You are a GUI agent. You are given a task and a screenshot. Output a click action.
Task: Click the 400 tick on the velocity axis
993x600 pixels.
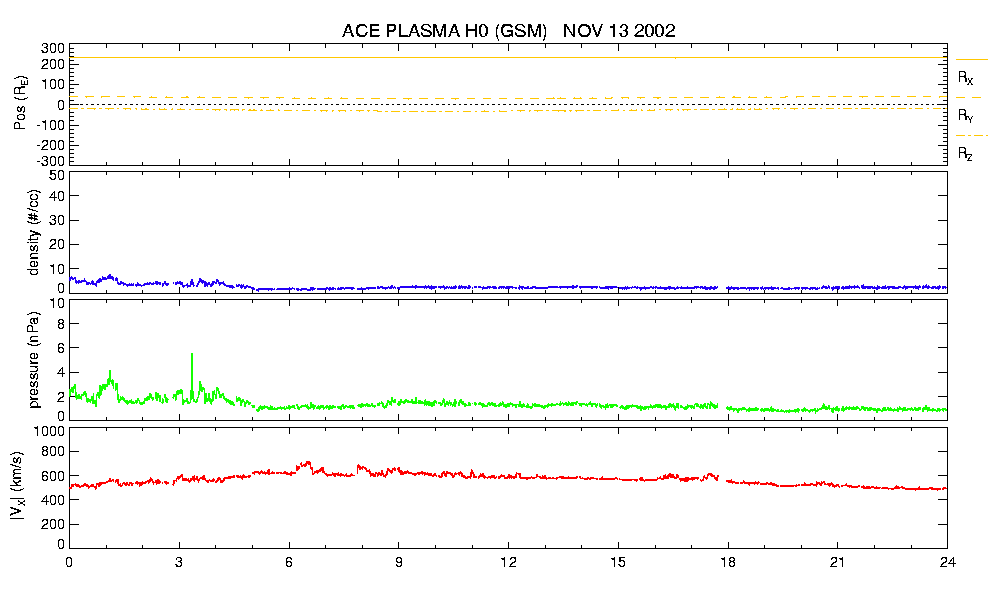pyautogui.click(x=53, y=500)
